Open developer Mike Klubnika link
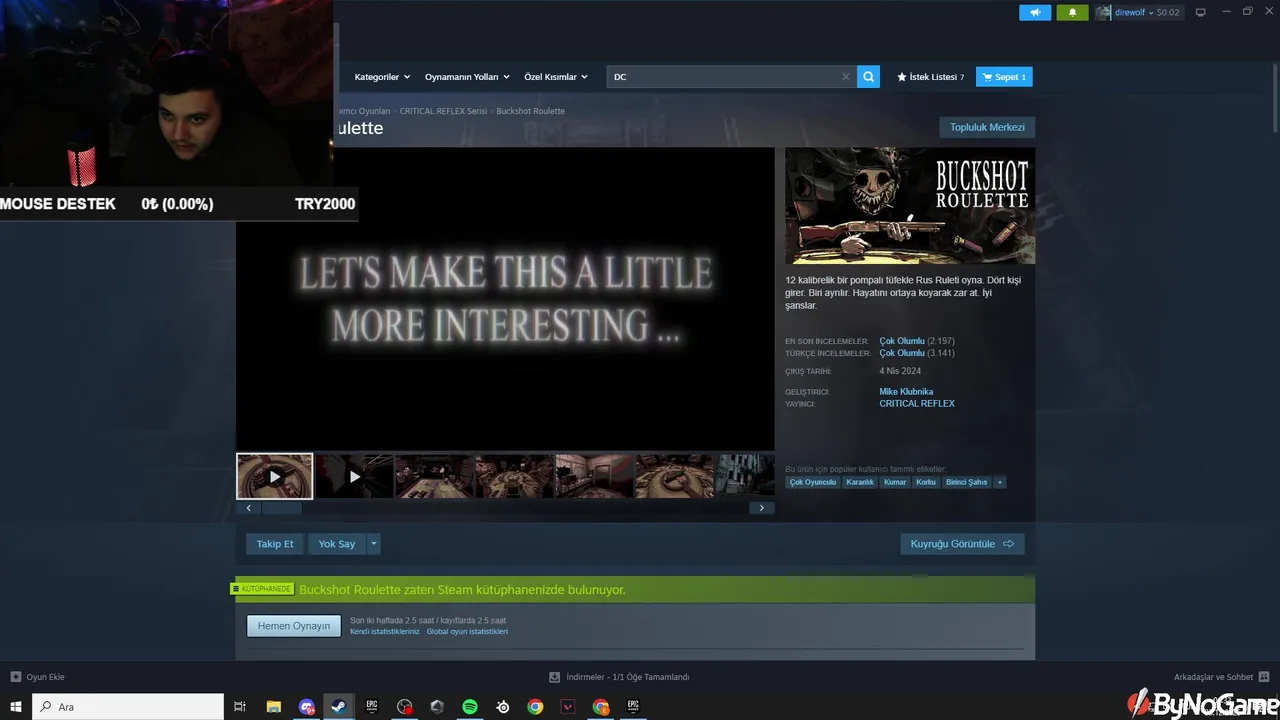 click(906, 392)
